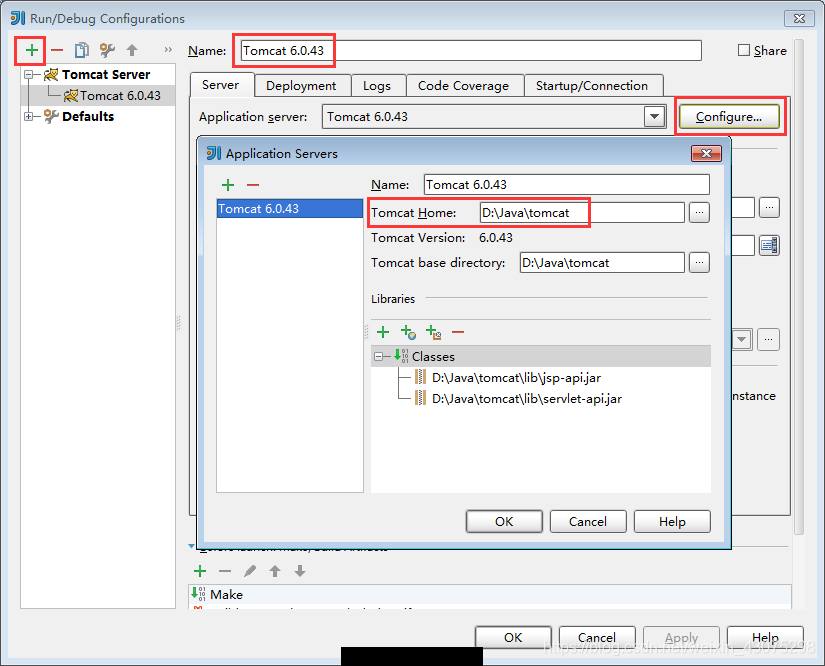Collapse the Tomcat Server tree node
Viewport: 825px width, 666px height.
(x=28, y=74)
